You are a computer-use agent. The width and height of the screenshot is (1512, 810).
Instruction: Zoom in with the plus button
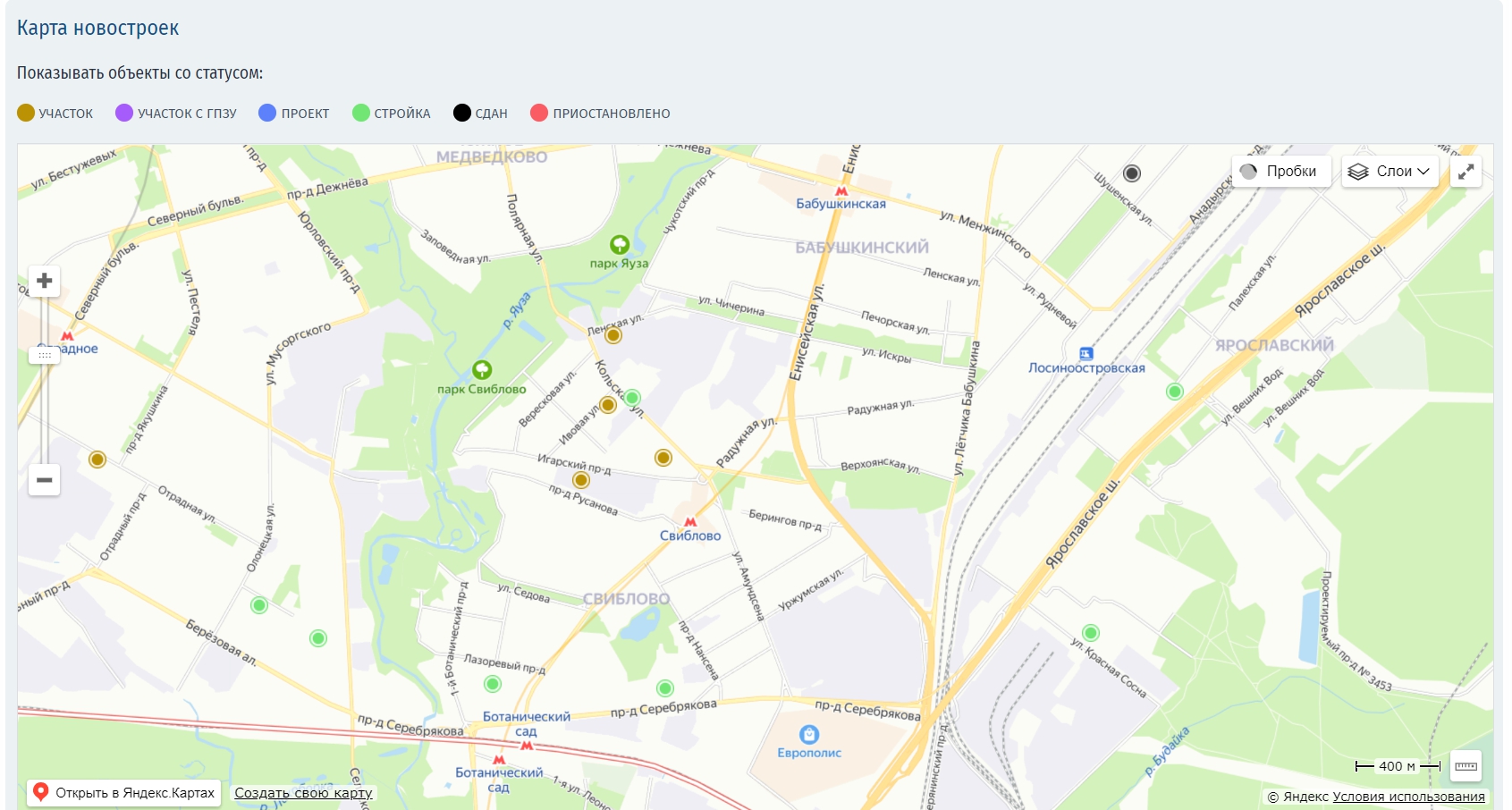[x=44, y=282]
